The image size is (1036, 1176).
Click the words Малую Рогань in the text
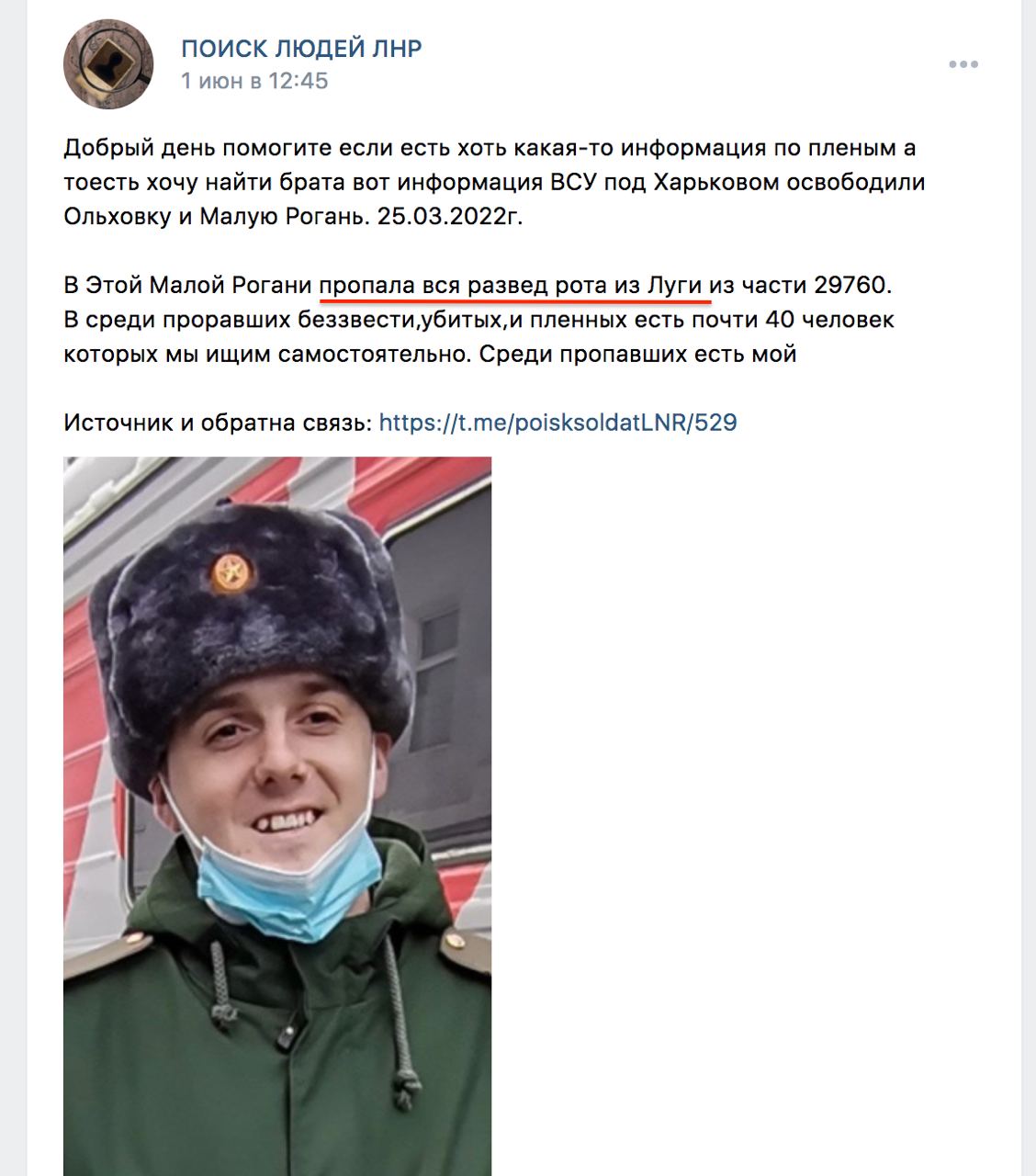point(281,217)
